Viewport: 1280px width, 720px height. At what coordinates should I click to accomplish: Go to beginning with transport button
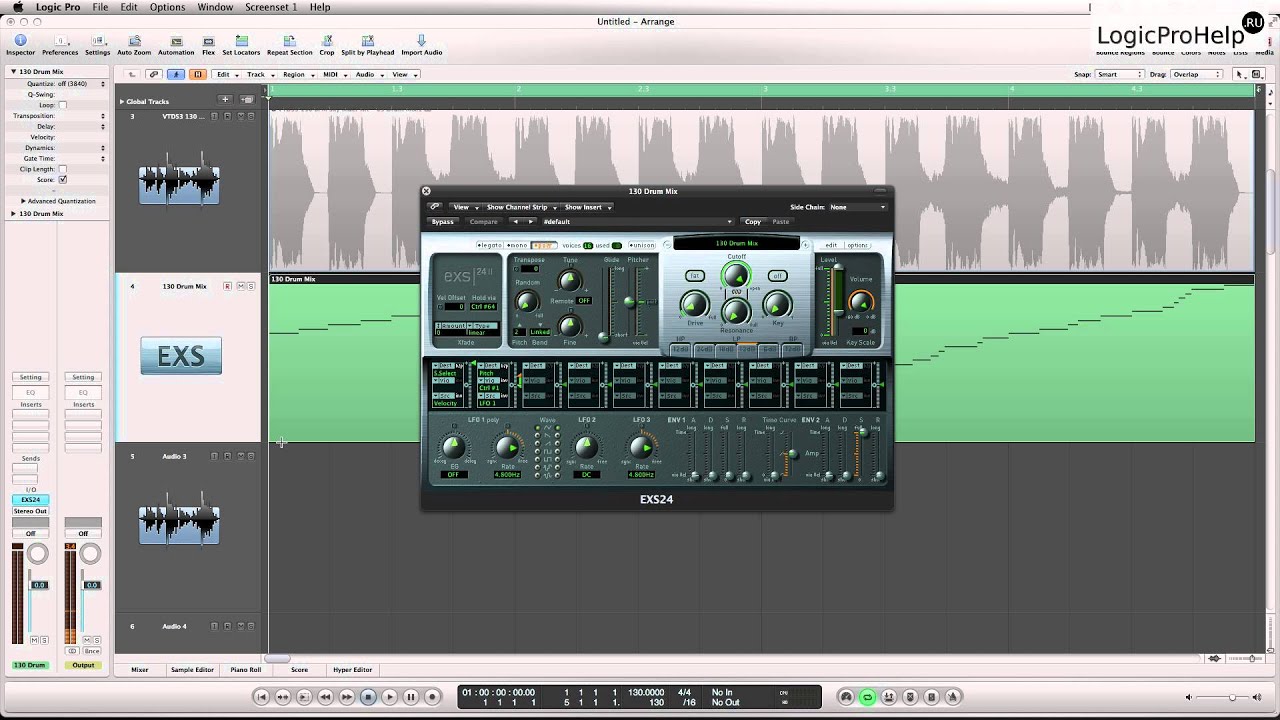(x=262, y=697)
